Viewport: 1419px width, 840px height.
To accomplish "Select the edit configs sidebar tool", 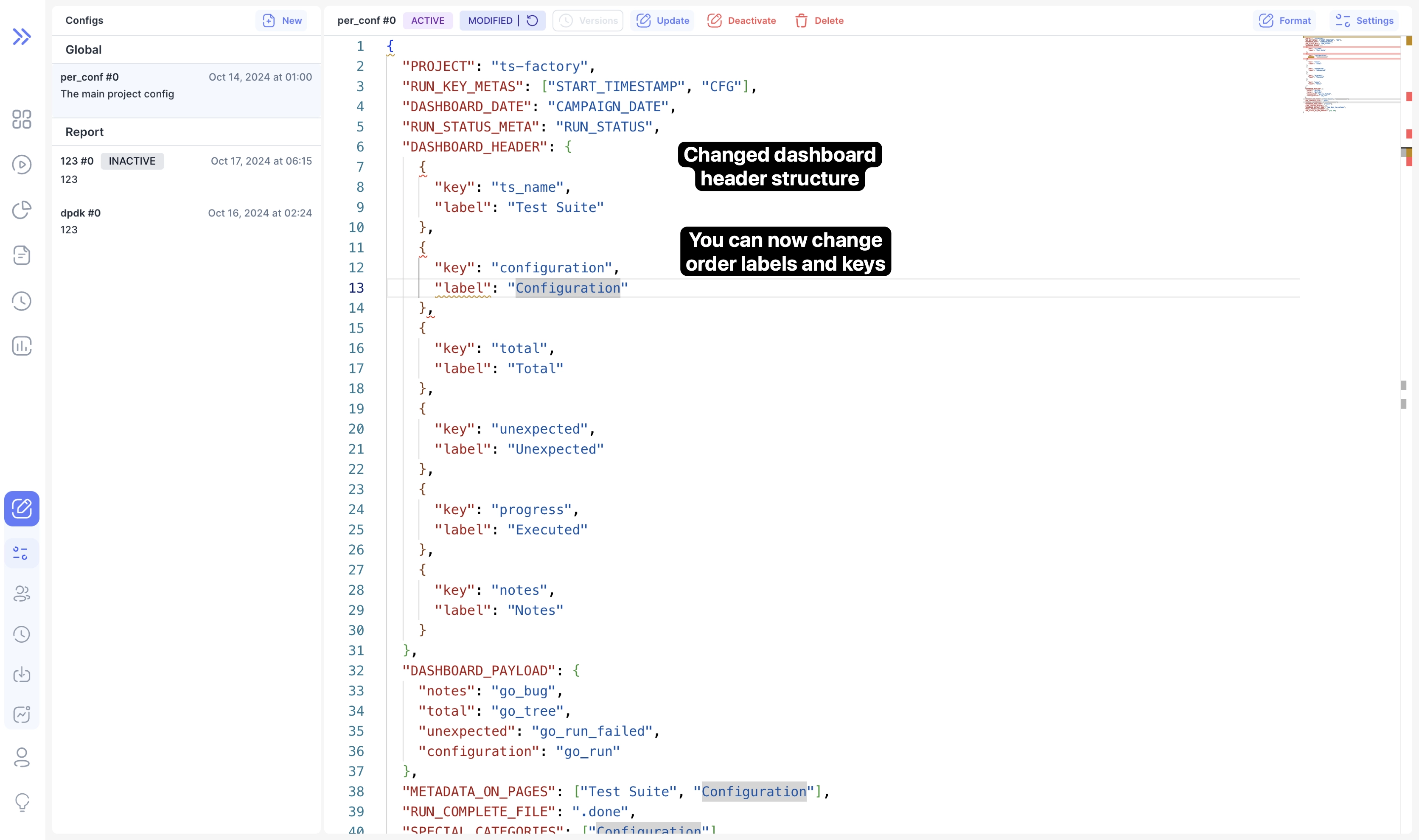I will (22, 508).
